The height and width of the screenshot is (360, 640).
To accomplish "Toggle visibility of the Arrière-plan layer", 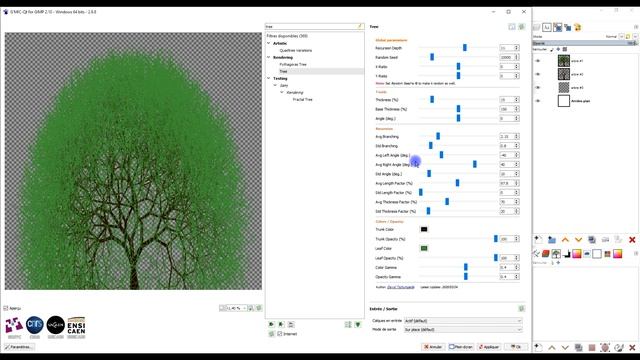I will [538, 101].
